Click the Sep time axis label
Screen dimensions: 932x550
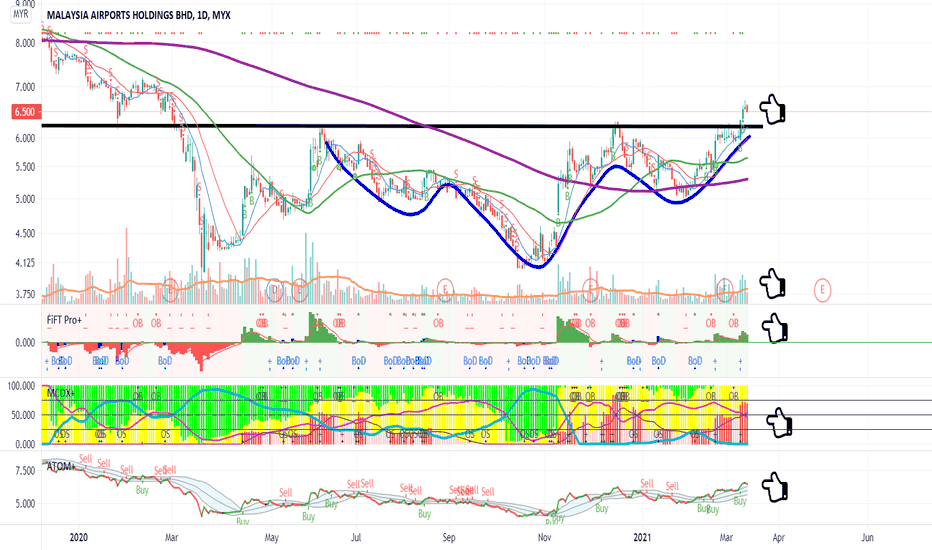coord(449,538)
